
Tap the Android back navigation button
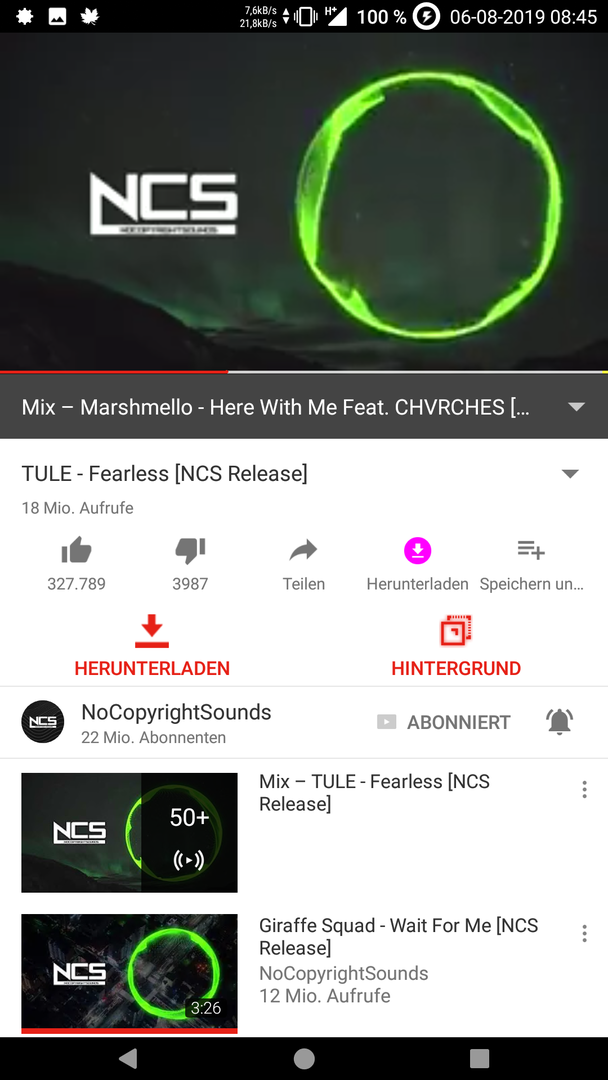[128, 1058]
